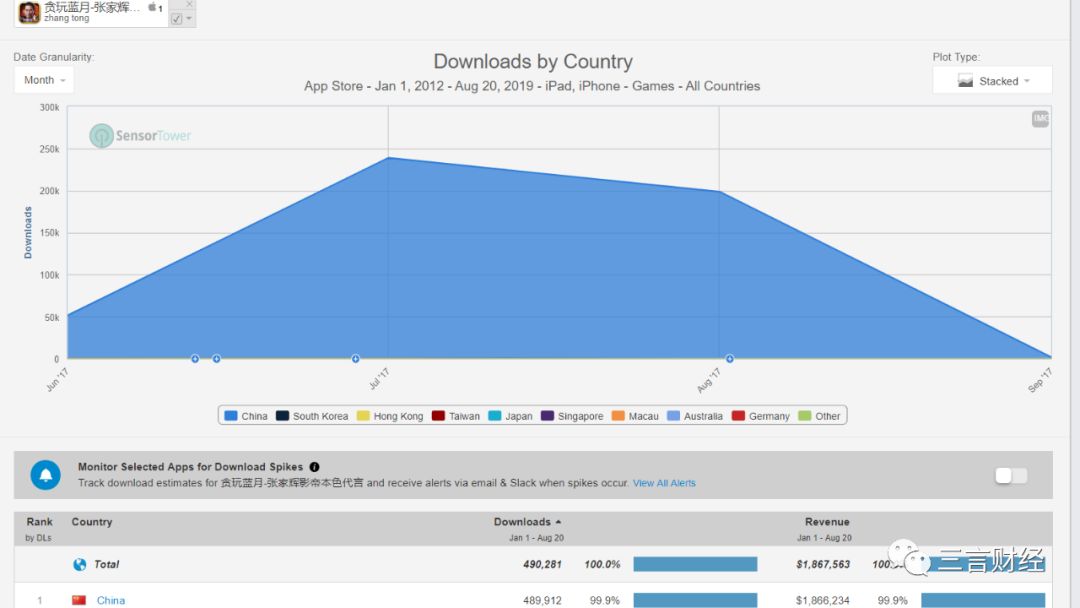Sort table by Downloads column header
1080x608 pixels.
pos(526,522)
